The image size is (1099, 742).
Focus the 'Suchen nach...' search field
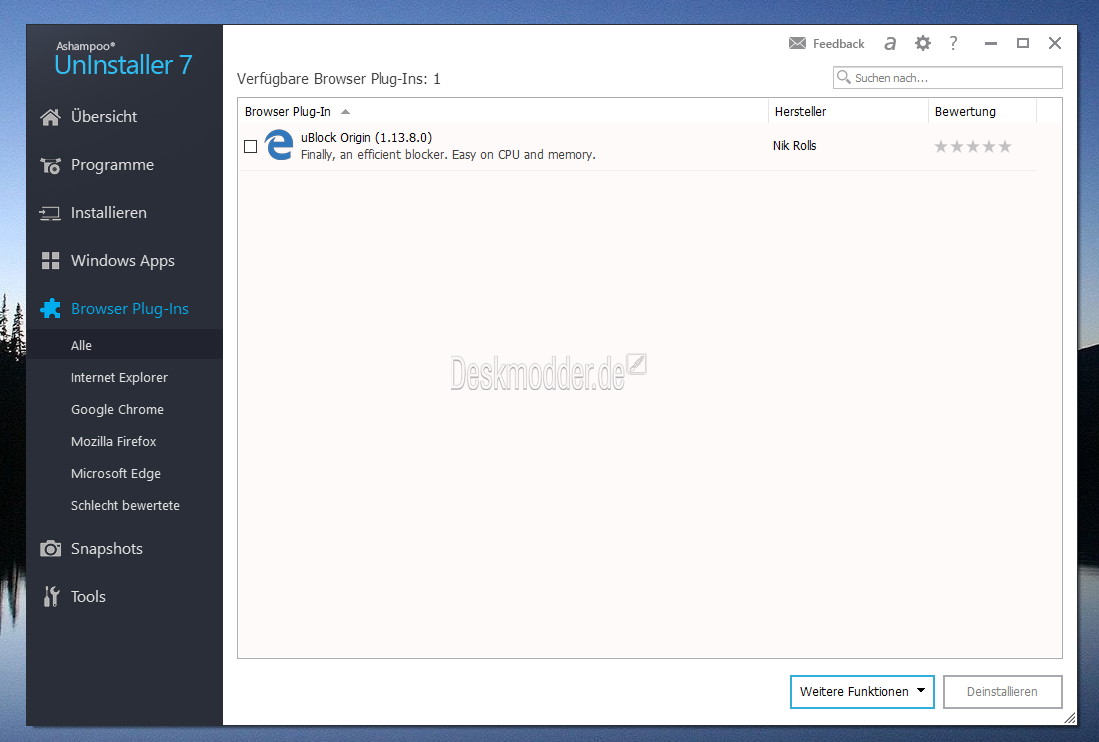(x=948, y=78)
